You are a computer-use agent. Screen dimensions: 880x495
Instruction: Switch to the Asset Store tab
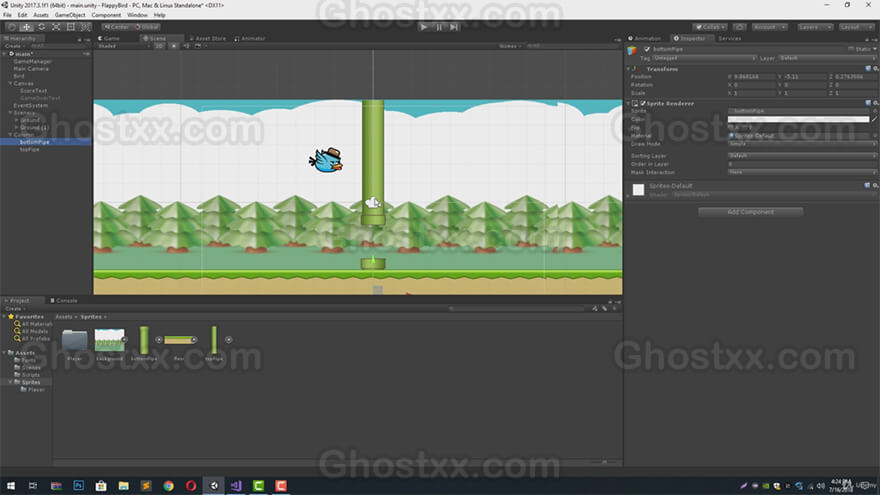(208, 38)
